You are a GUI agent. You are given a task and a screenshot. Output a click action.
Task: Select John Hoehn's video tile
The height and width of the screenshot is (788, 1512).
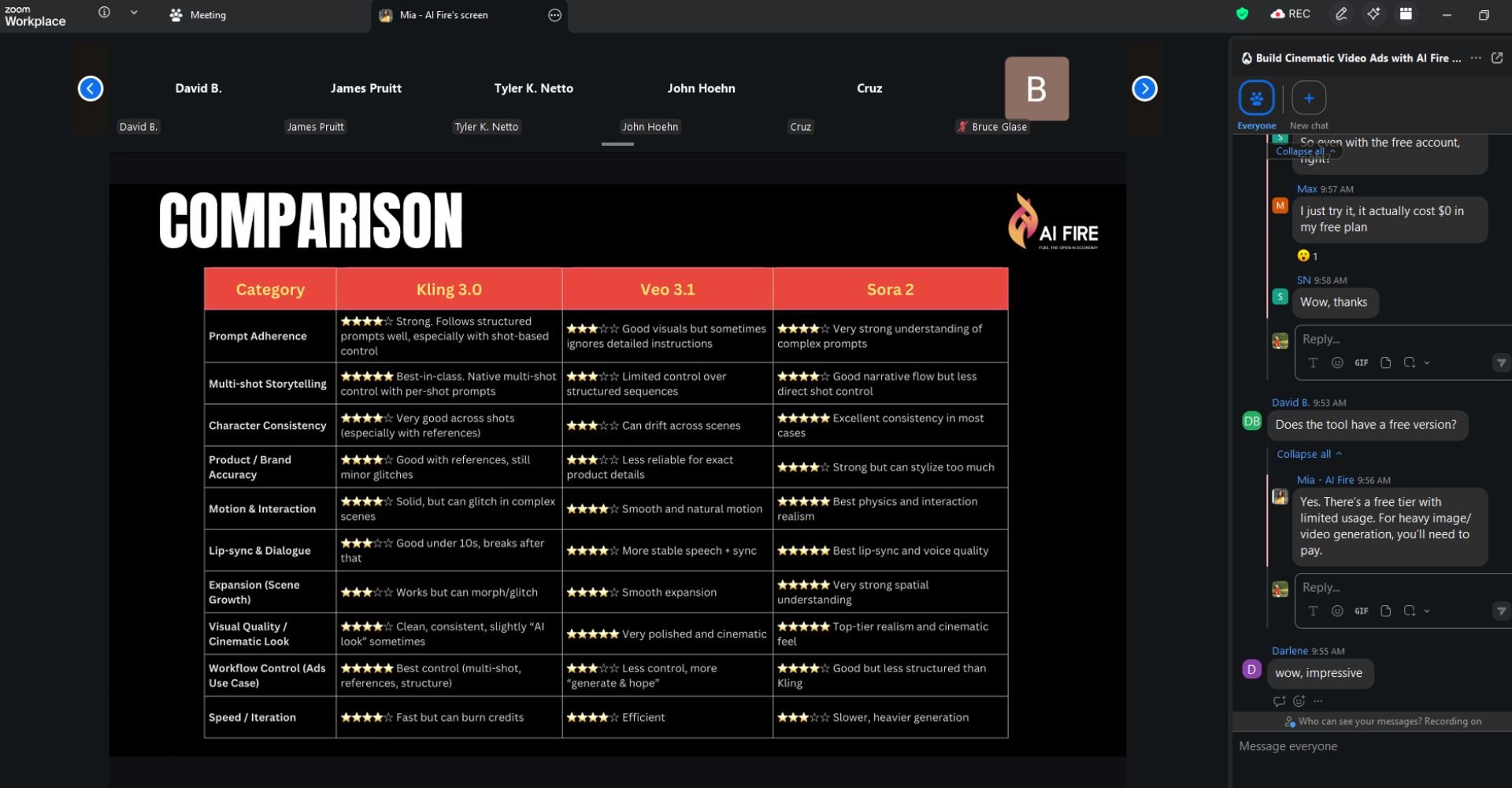702,89
